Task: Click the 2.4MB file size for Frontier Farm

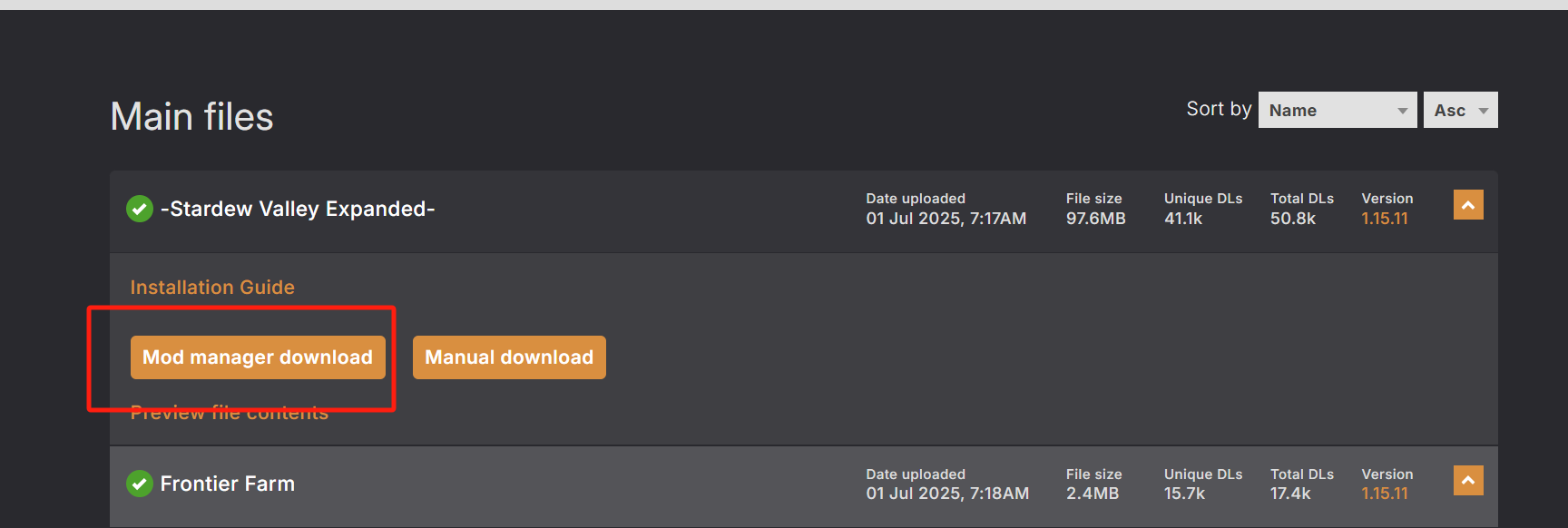Action: (1093, 494)
